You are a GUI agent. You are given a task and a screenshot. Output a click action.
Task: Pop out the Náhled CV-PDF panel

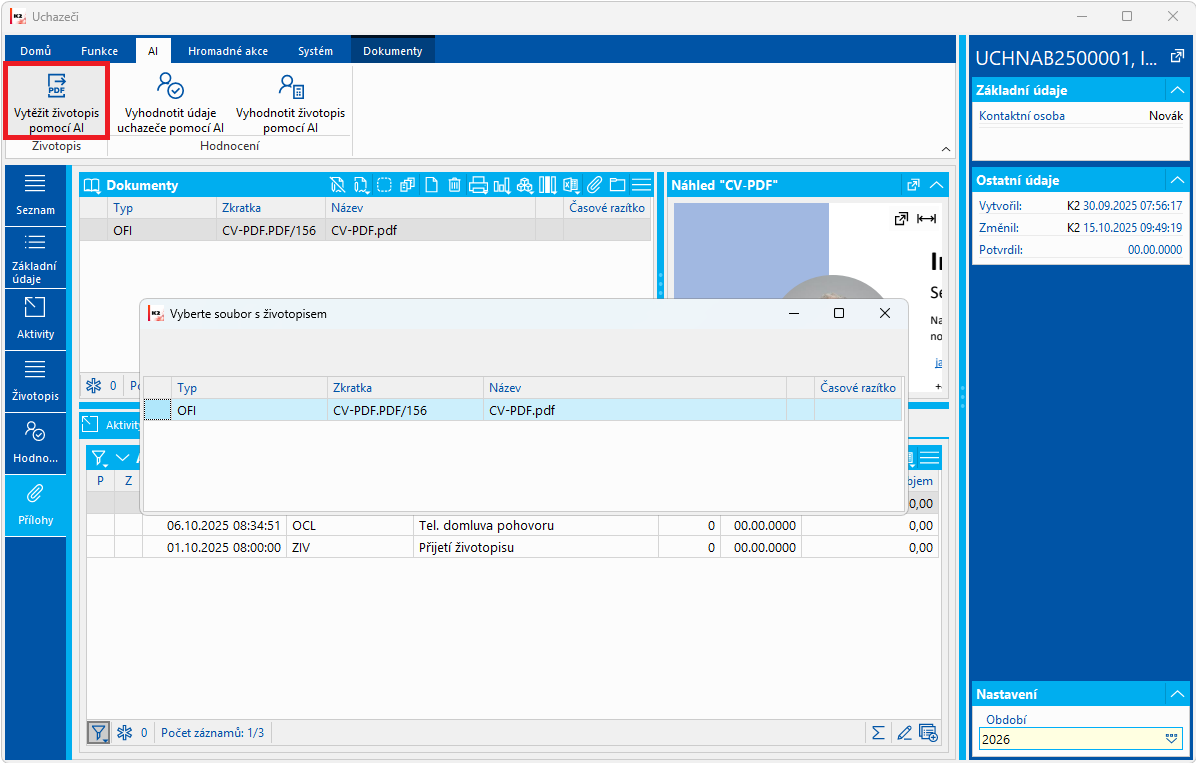click(913, 185)
